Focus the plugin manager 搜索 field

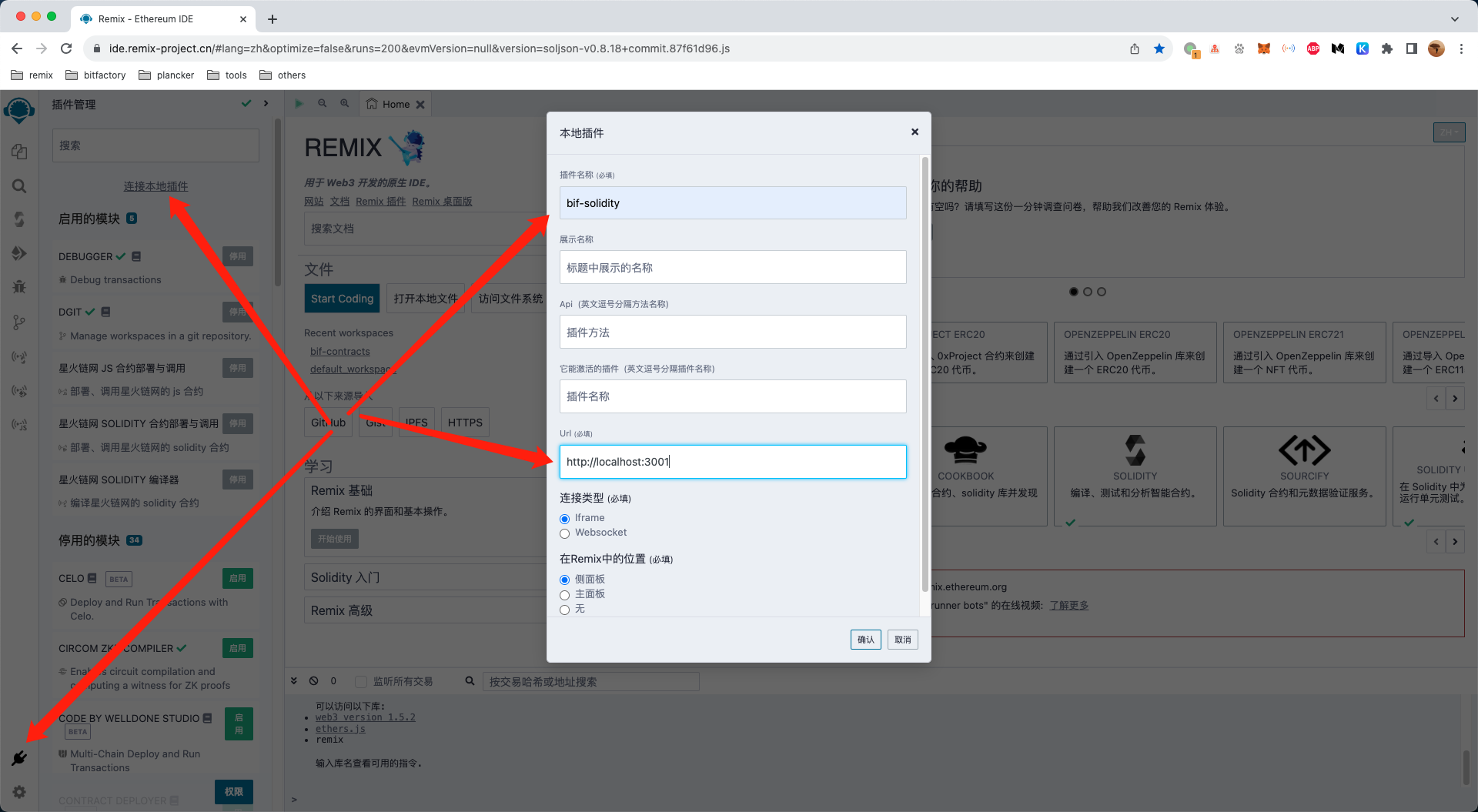click(155, 145)
